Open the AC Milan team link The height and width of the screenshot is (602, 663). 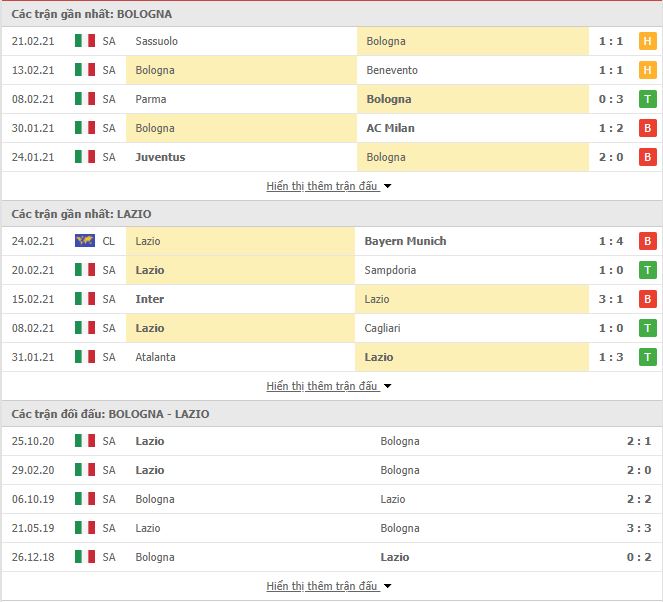point(390,128)
